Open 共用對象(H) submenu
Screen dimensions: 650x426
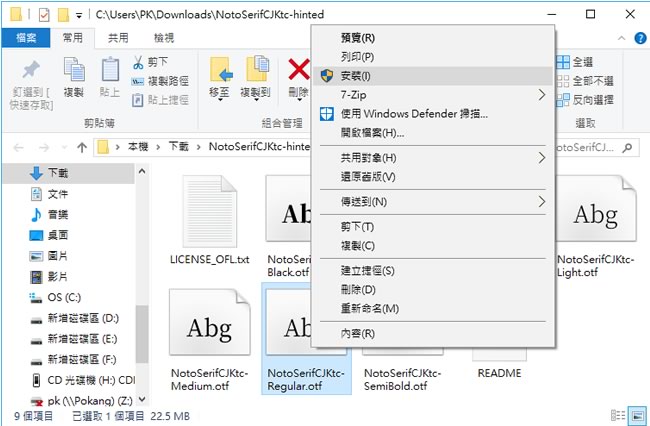433,158
